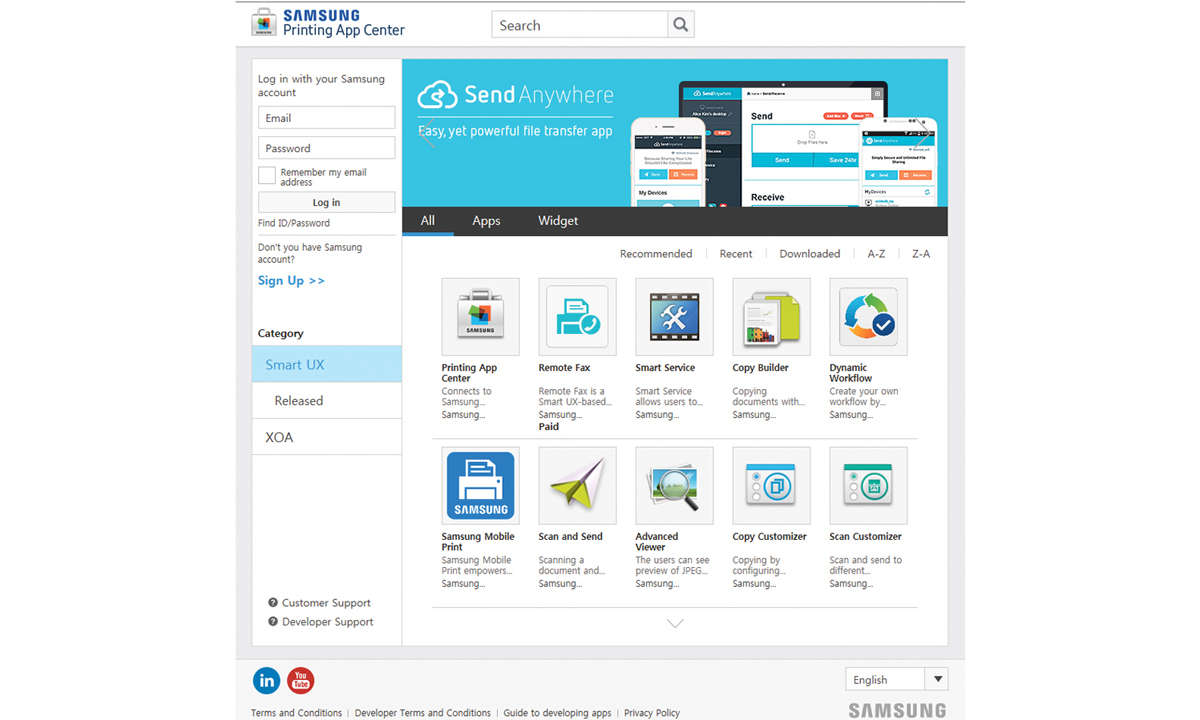
Task: Click the Copy Customizer title text
Action: point(769,537)
